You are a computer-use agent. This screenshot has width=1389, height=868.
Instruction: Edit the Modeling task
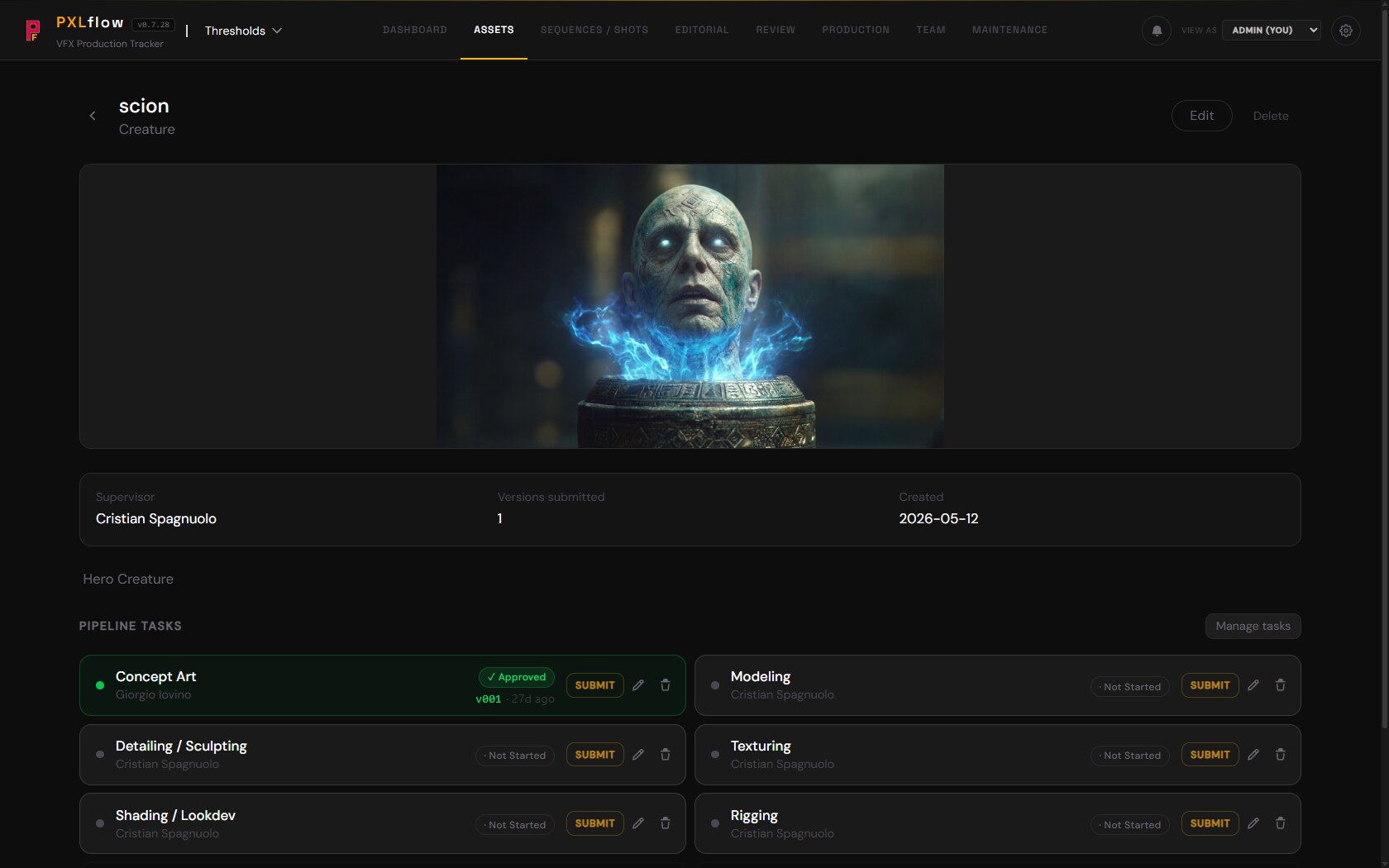tap(1253, 685)
